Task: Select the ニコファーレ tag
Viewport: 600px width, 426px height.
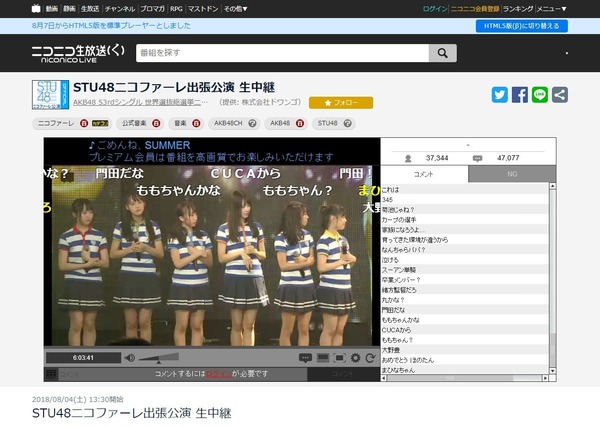Action: tap(56, 123)
